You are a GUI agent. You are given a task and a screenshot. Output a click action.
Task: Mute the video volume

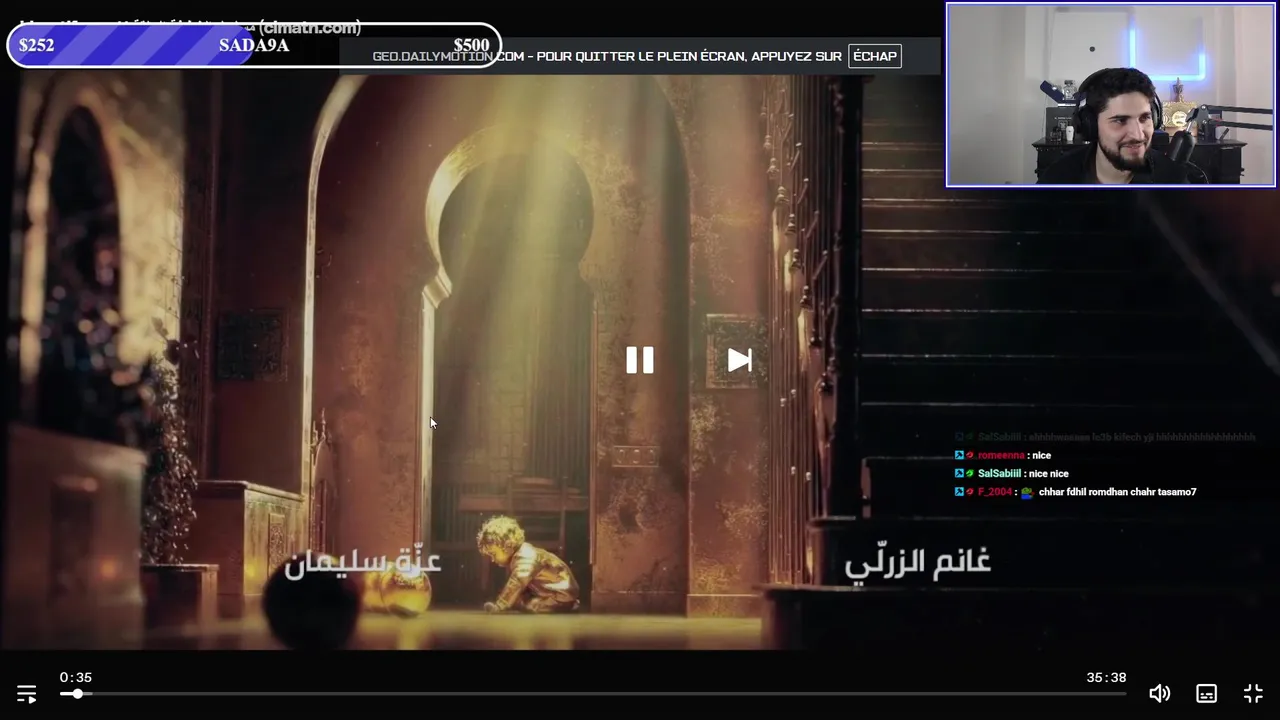coord(1160,693)
